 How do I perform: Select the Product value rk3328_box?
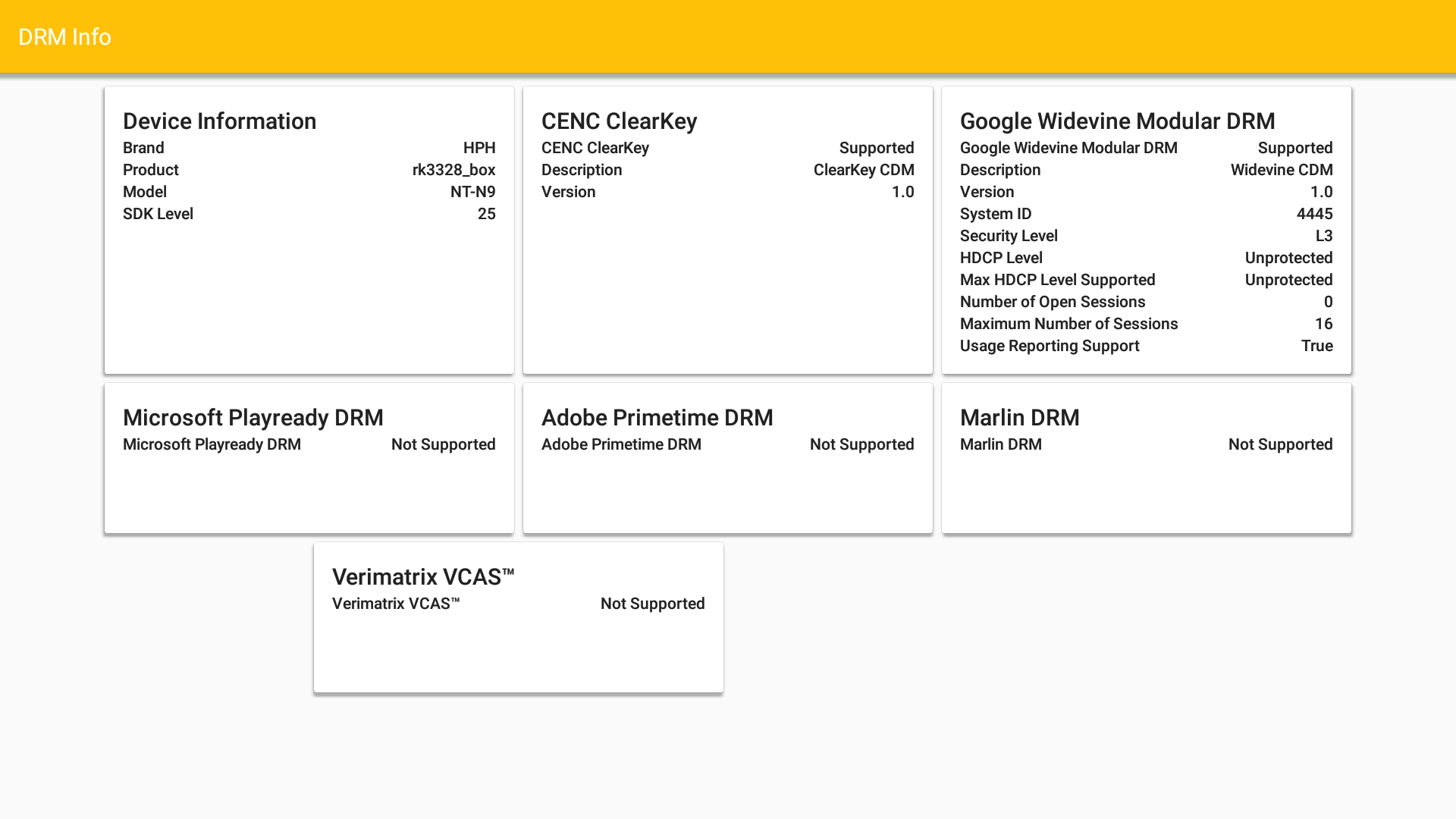(453, 170)
